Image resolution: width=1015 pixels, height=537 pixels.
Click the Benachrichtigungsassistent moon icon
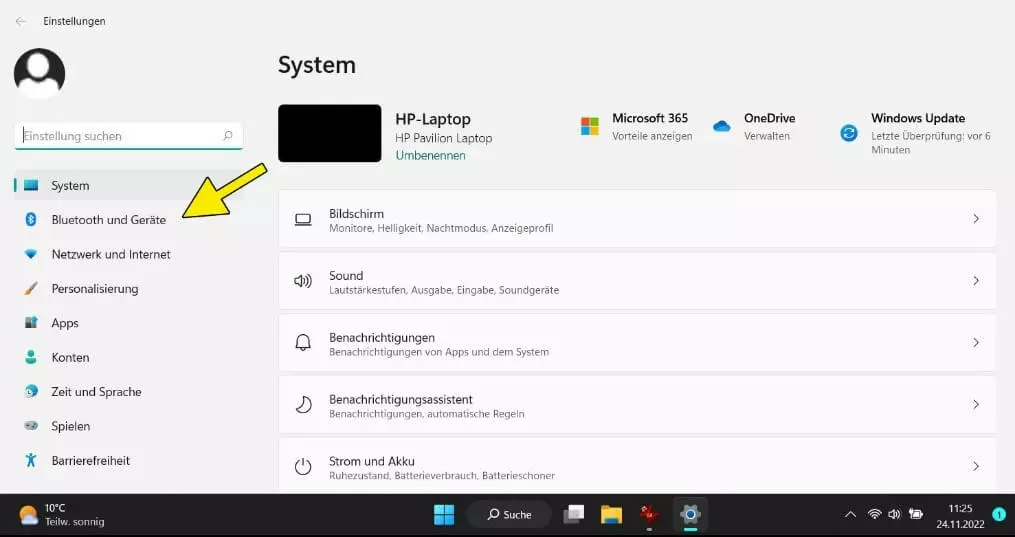[303, 405]
